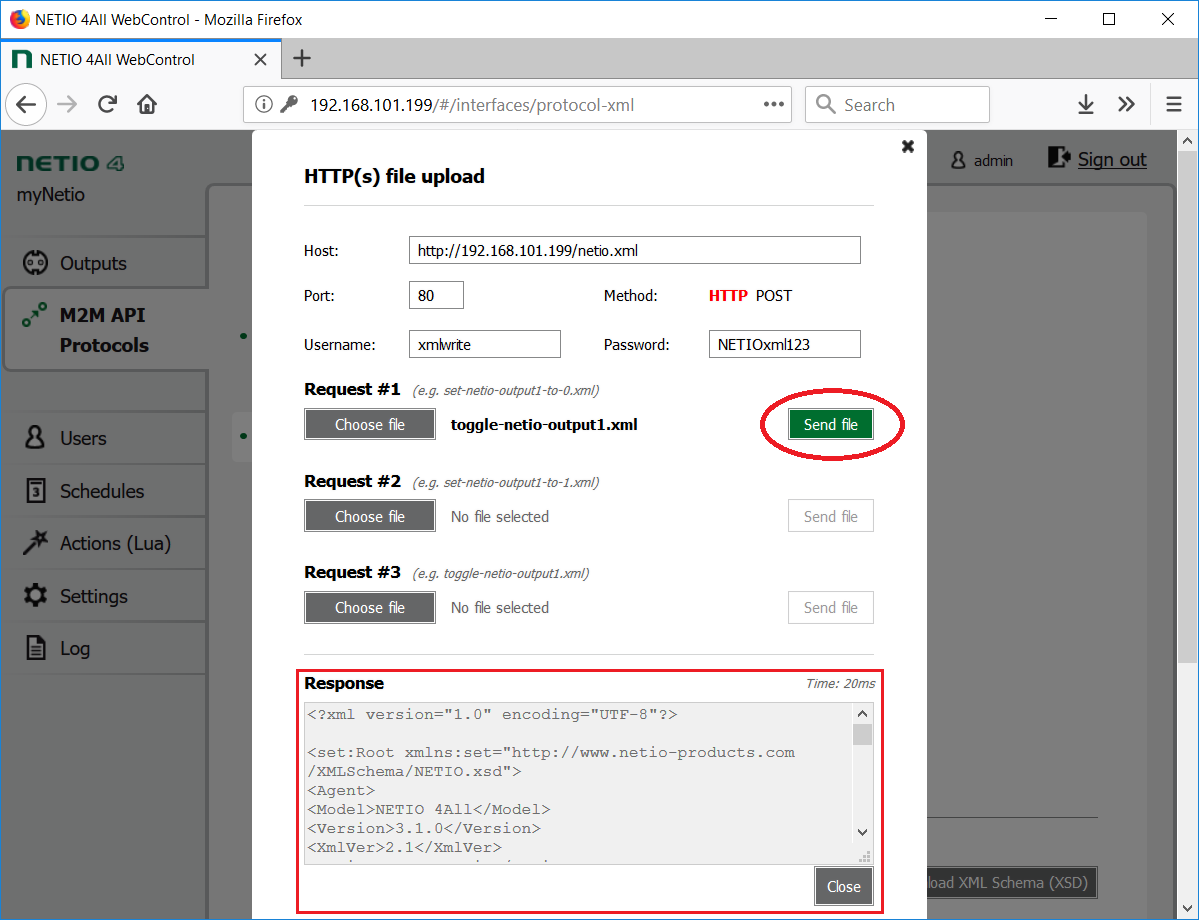This screenshot has height=920, width=1199.
Task: Click the Sign out door icon
Action: click(1059, 158)
